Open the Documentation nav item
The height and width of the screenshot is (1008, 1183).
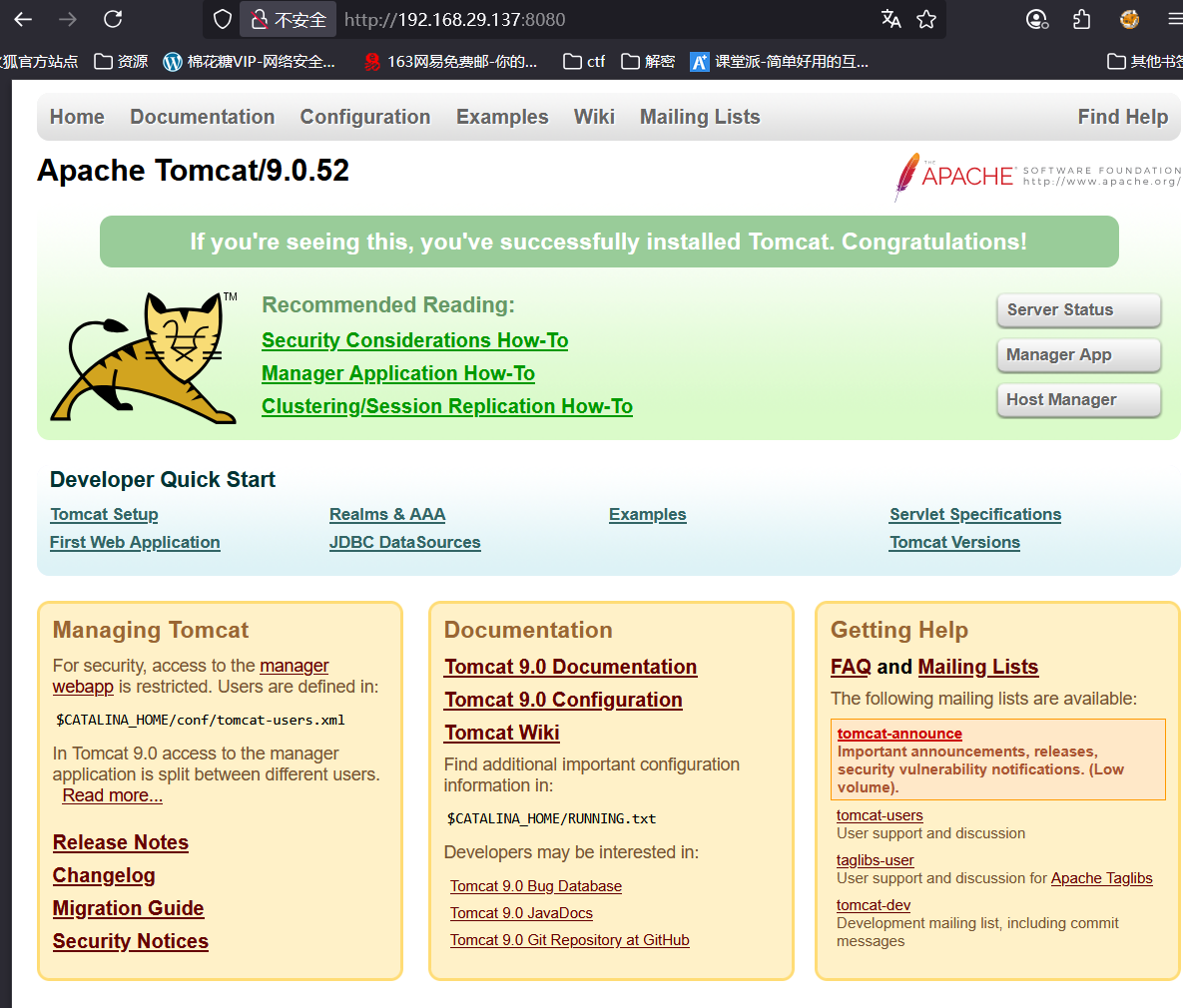coord(203,117)
